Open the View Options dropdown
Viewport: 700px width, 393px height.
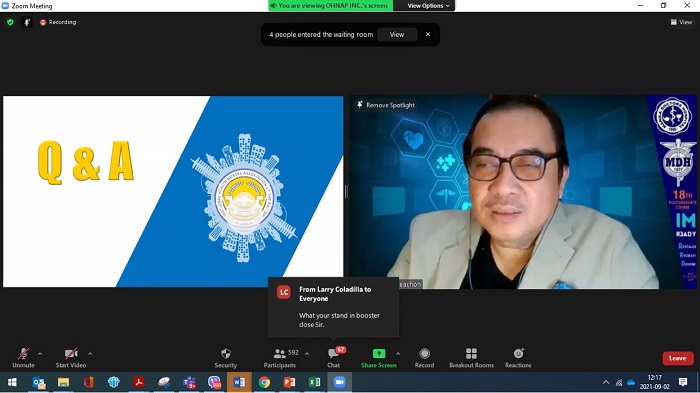tap(428, 6)
